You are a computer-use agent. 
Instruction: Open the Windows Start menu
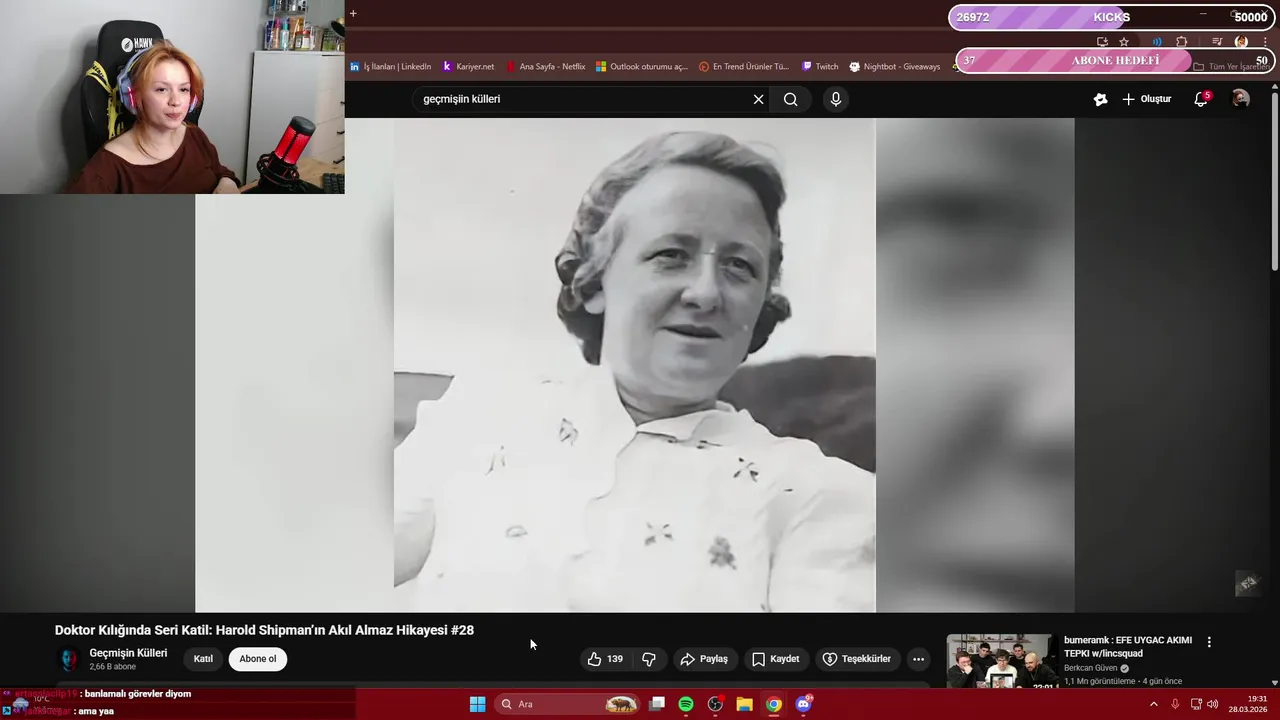pyautogui.click(x=478, y=704)
